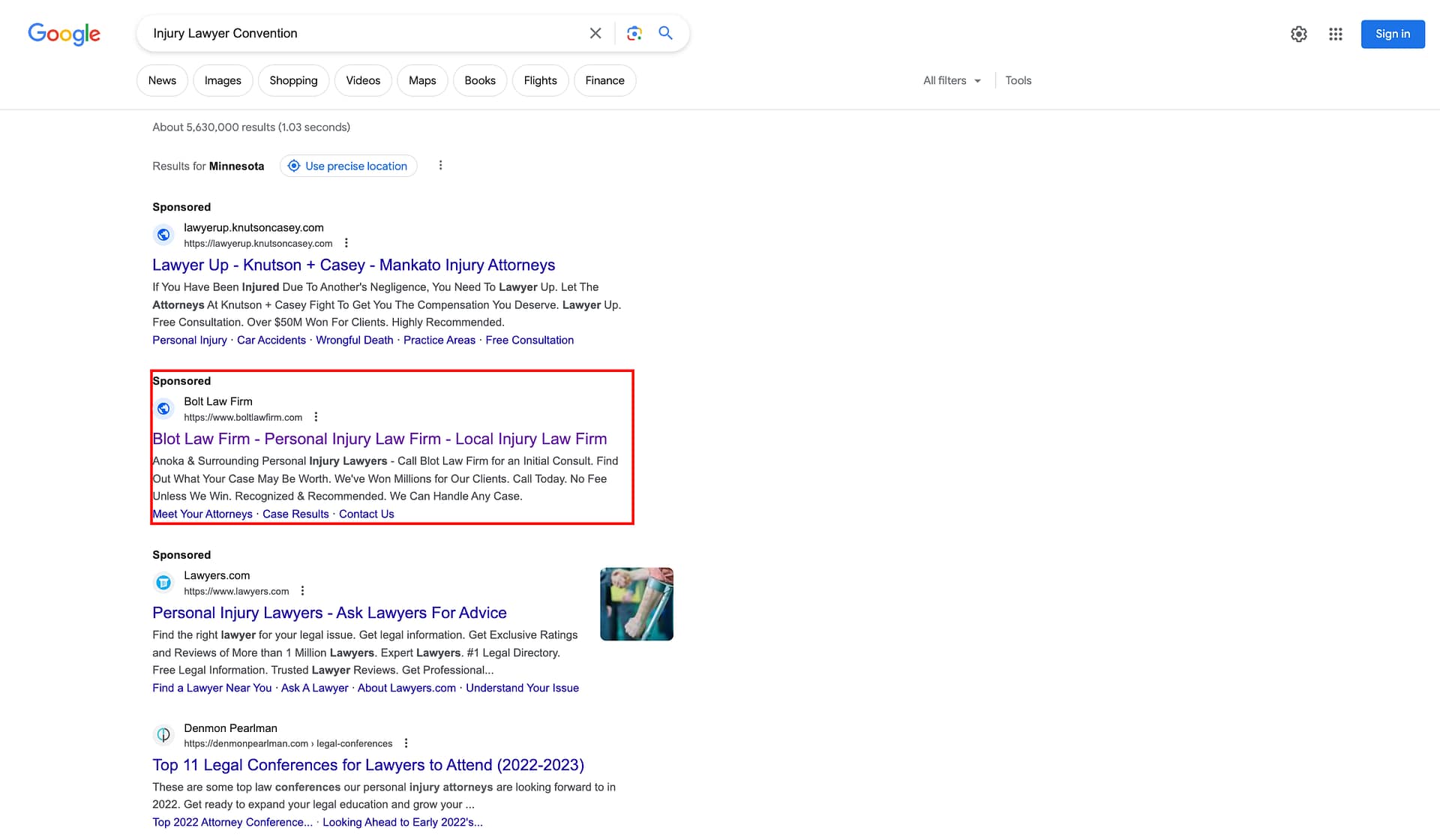Screen dimensions: 1440x840
Task: Switch to the Maps tab
Action: 421,80
